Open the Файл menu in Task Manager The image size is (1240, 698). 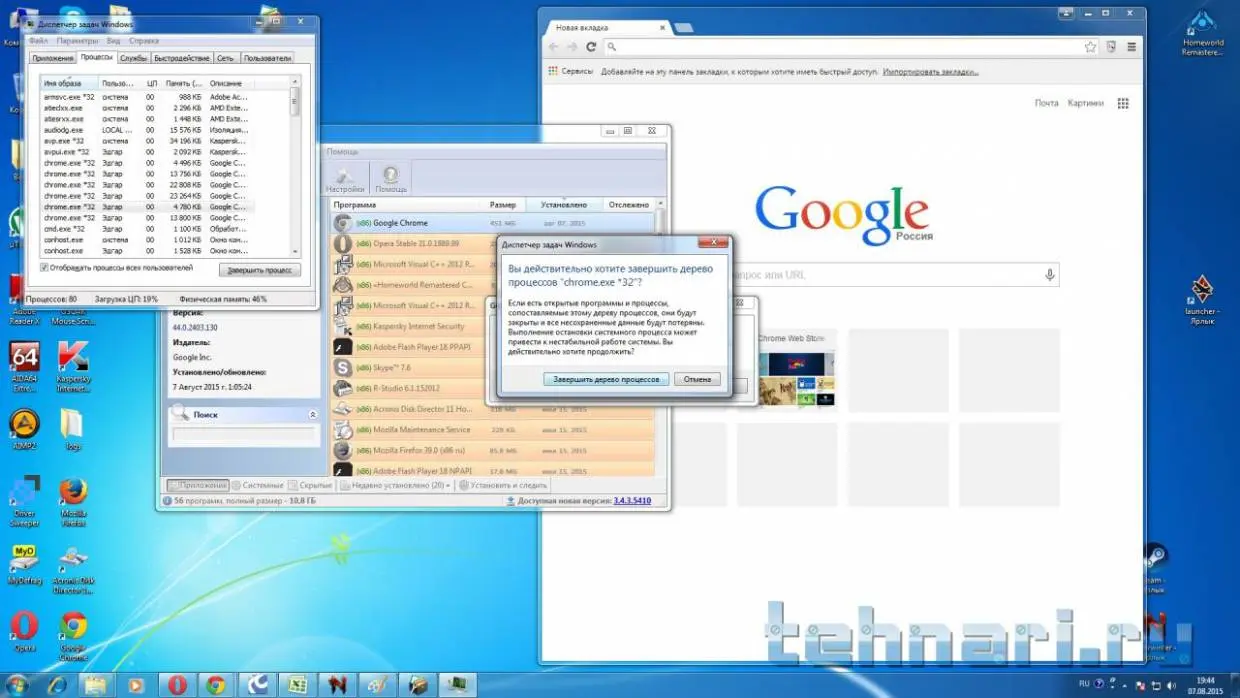[x=38, y=41]
